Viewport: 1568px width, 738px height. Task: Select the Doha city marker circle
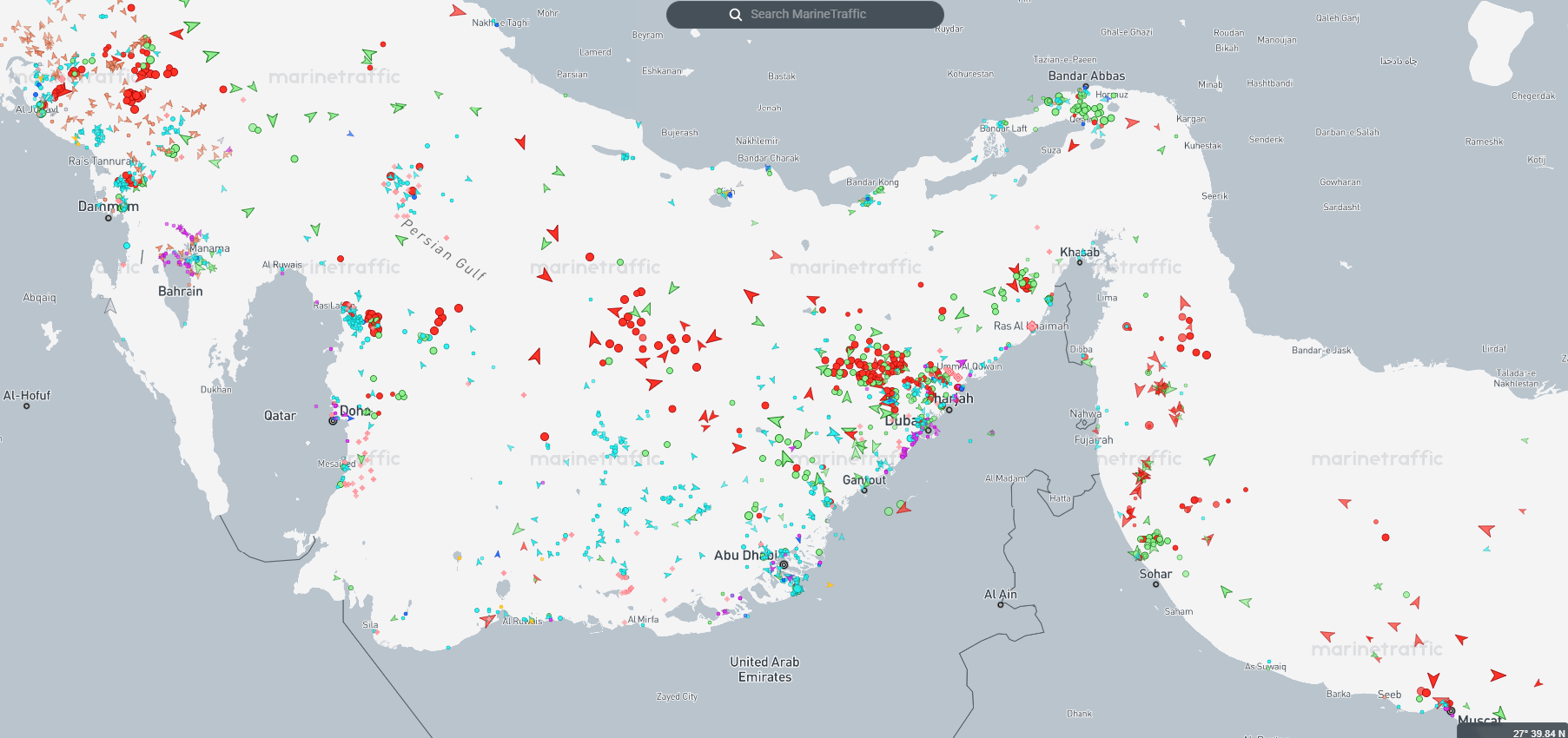click(333, 421)
